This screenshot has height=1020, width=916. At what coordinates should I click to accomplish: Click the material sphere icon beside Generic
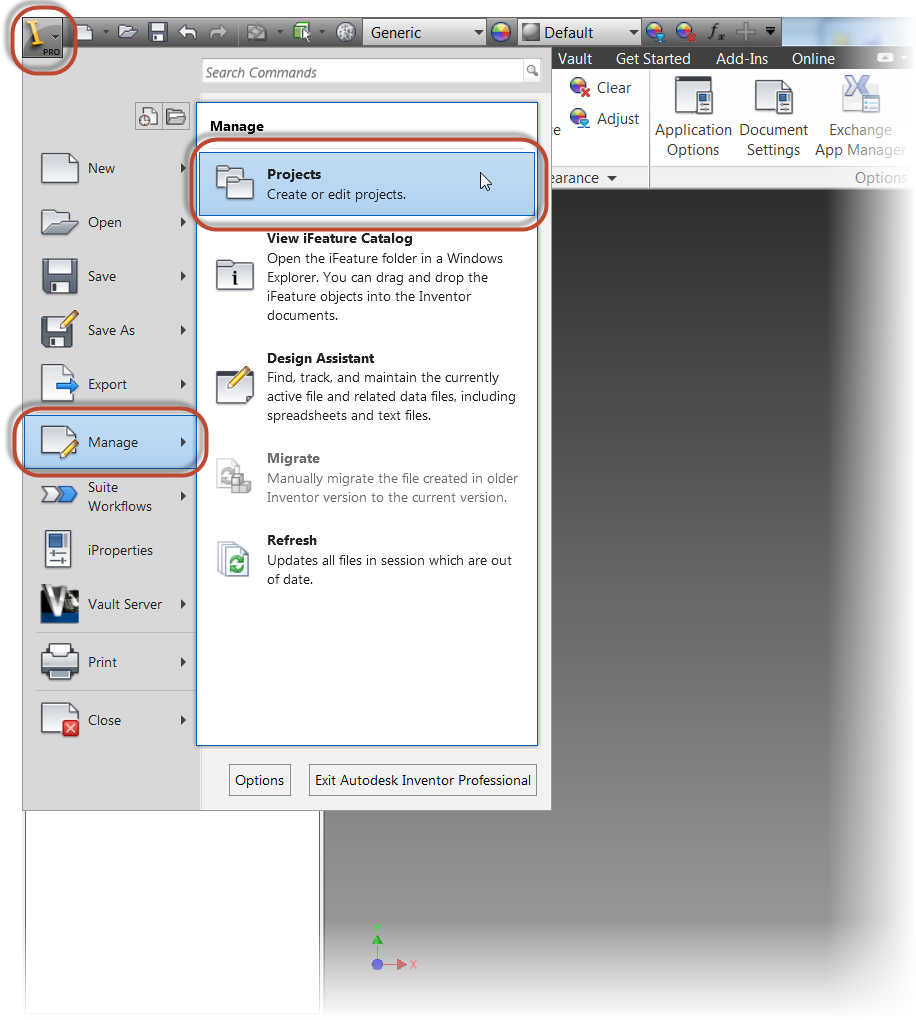345,32
